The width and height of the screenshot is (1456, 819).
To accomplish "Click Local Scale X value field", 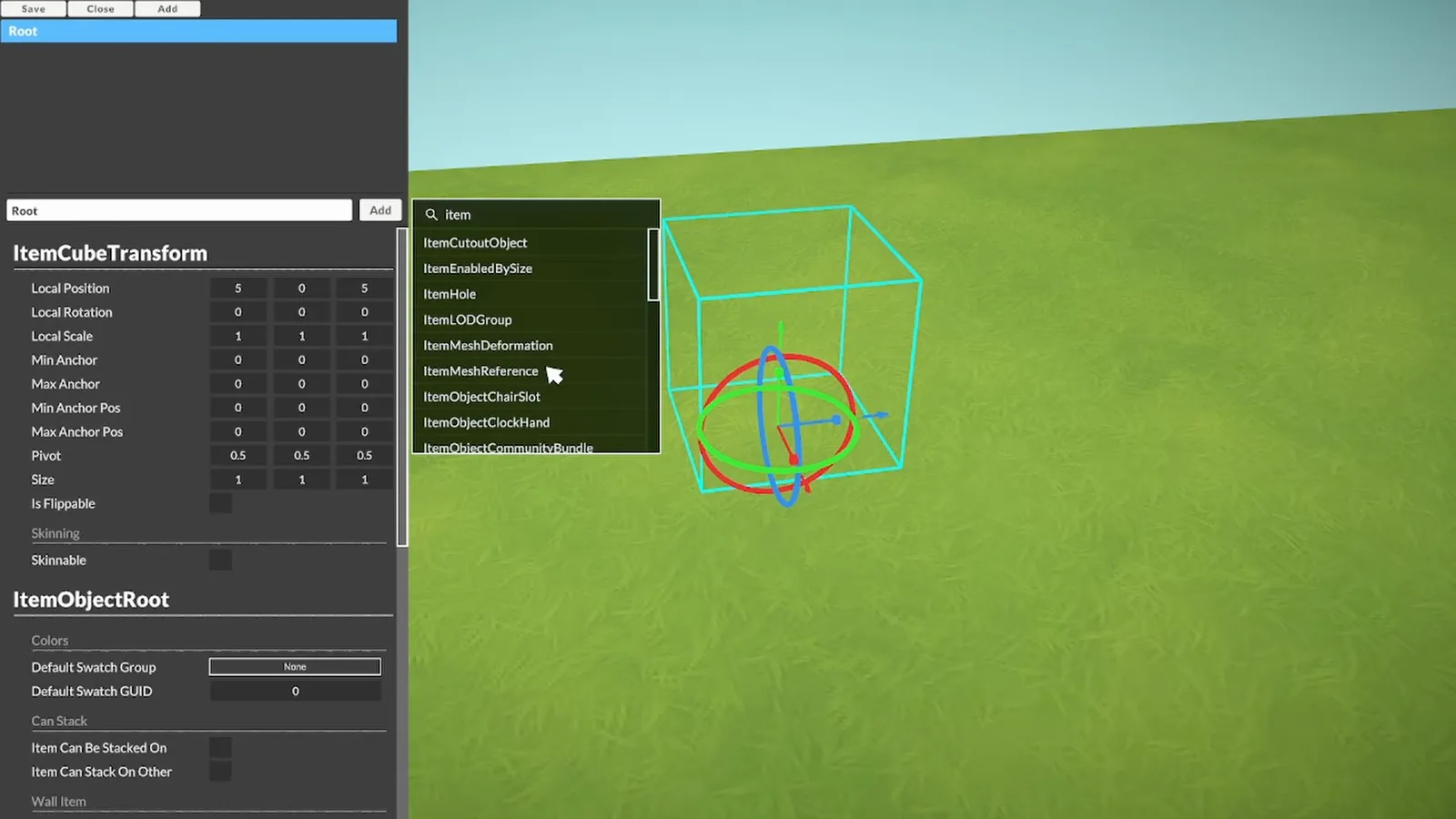I will 238,336.
